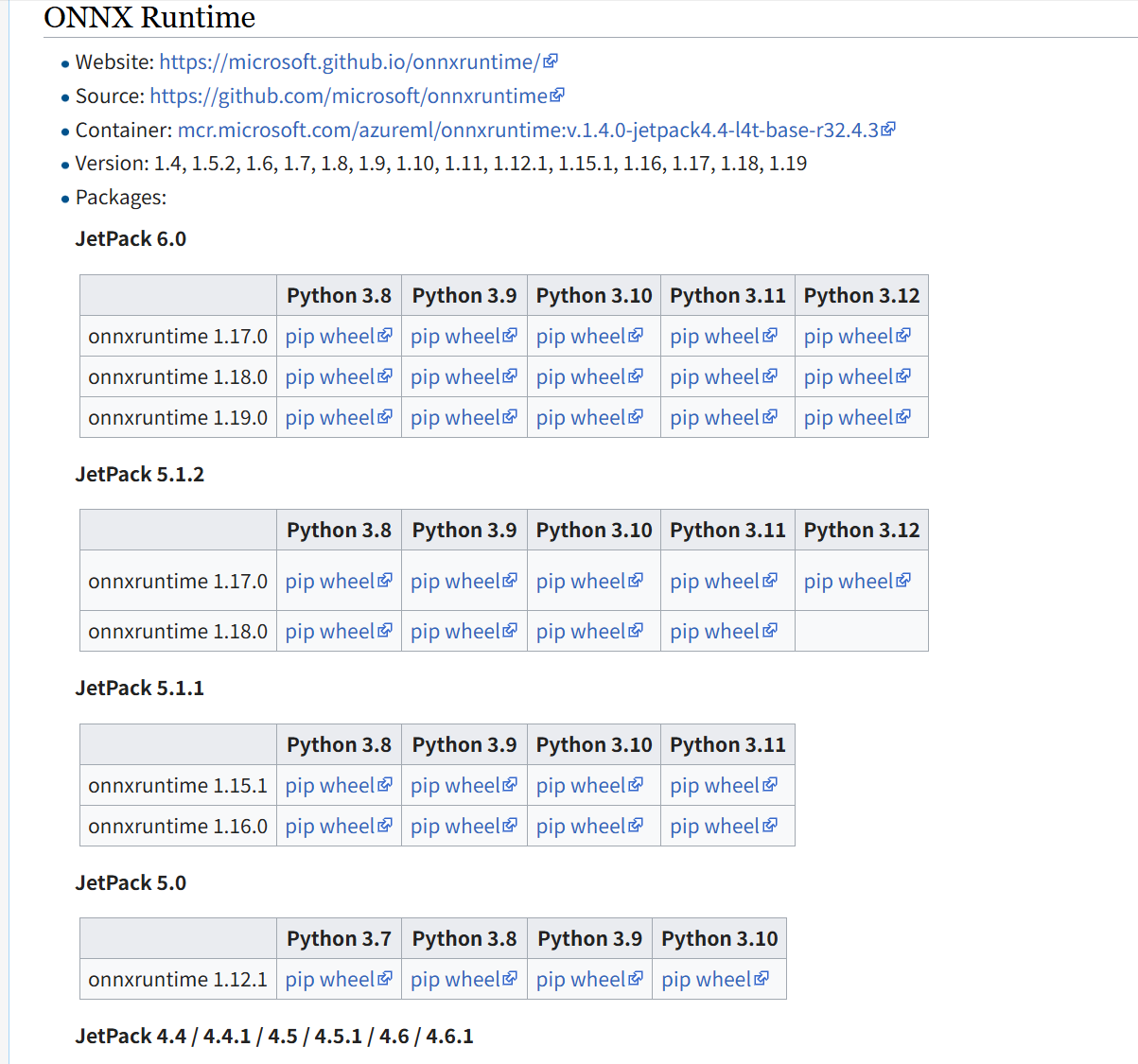Viewport: 1138px width, 1064px height.
Task: Click external-link icon after the website URL
Action: [551, 61]
